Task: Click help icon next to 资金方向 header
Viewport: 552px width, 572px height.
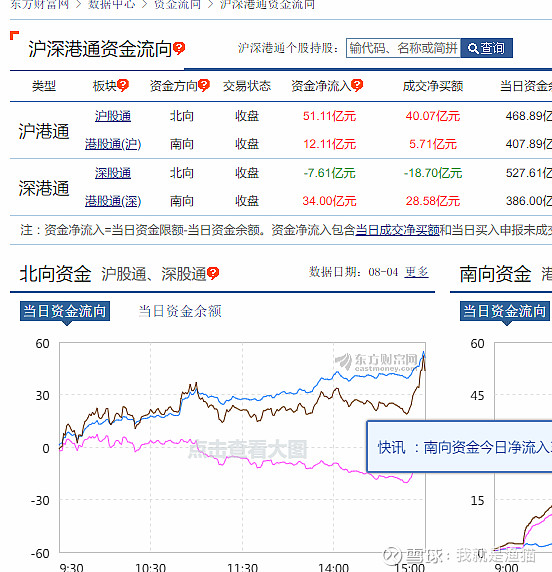Action: point(204,85)
